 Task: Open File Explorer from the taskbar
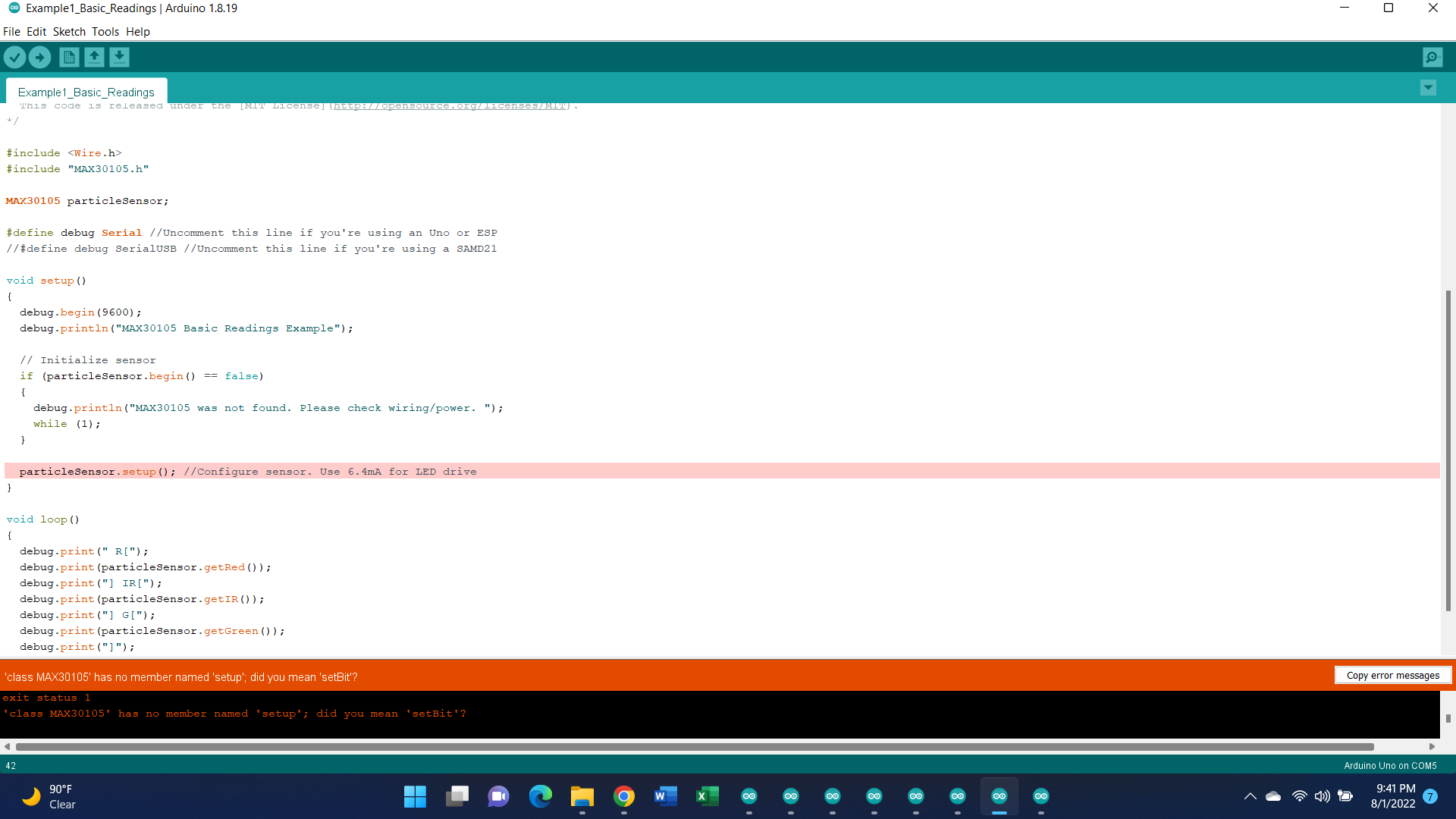(582, 796)
